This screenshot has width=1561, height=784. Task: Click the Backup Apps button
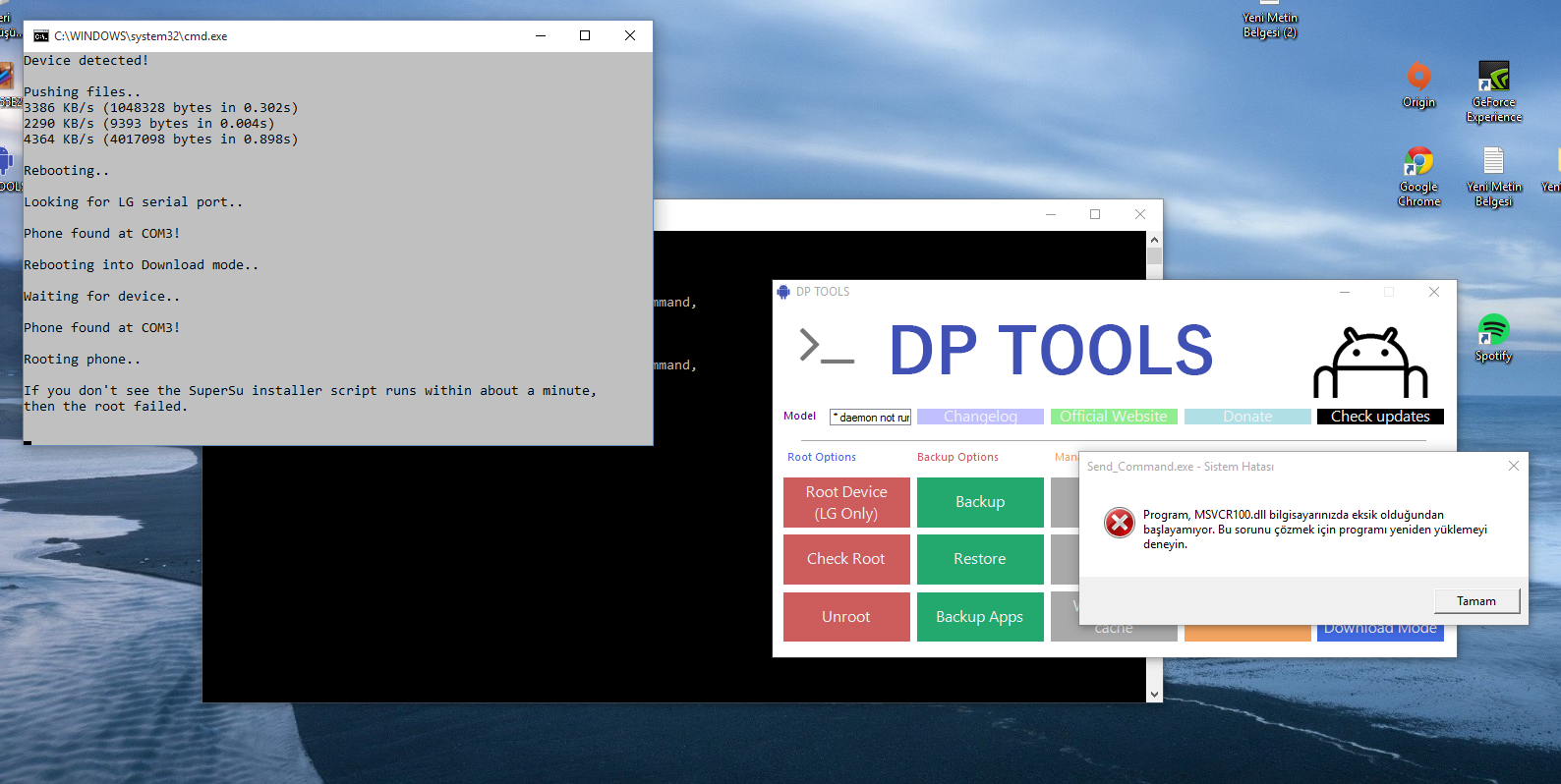[980, 616]
